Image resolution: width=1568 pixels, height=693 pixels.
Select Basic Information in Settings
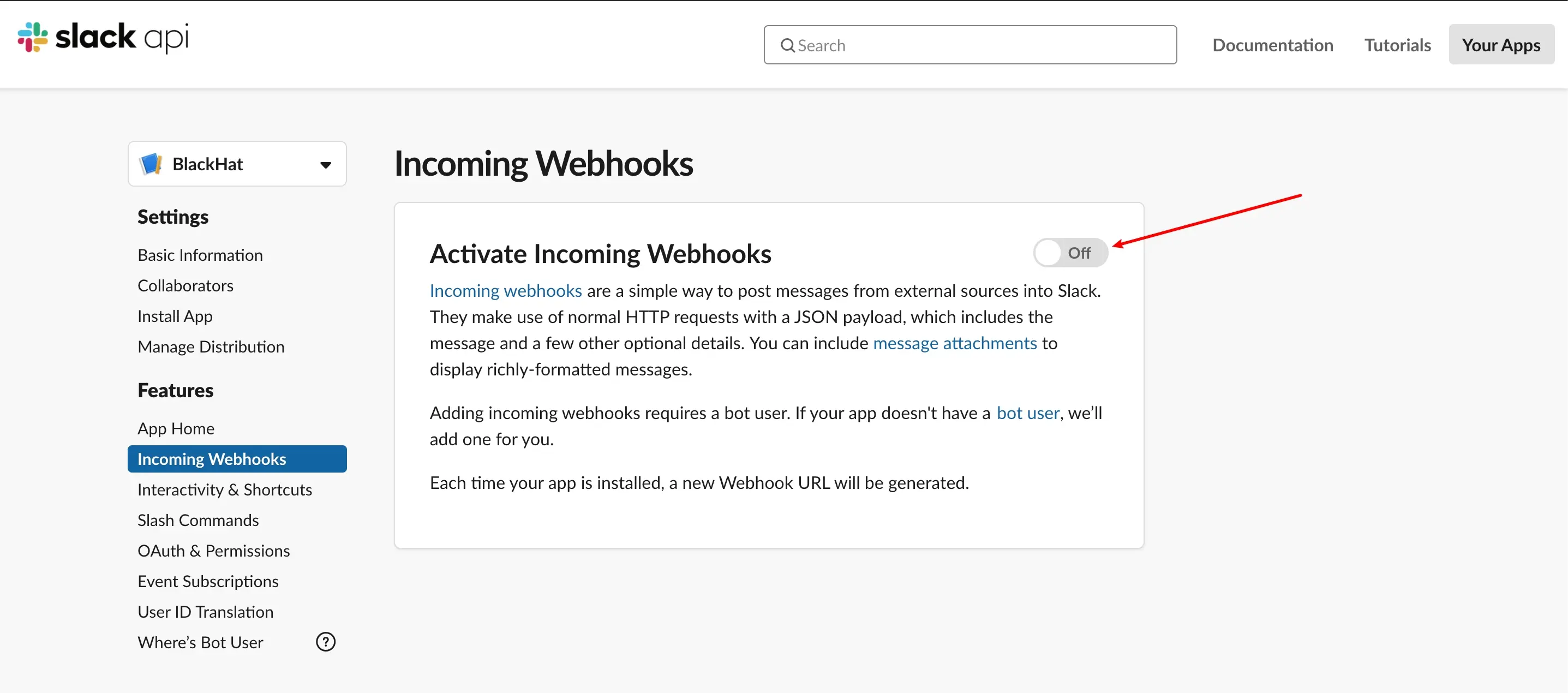coord(200,254)
